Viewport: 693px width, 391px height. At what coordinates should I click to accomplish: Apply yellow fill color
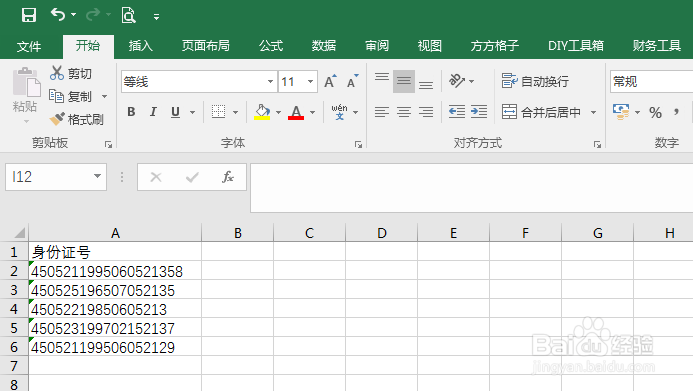(262, 112)
